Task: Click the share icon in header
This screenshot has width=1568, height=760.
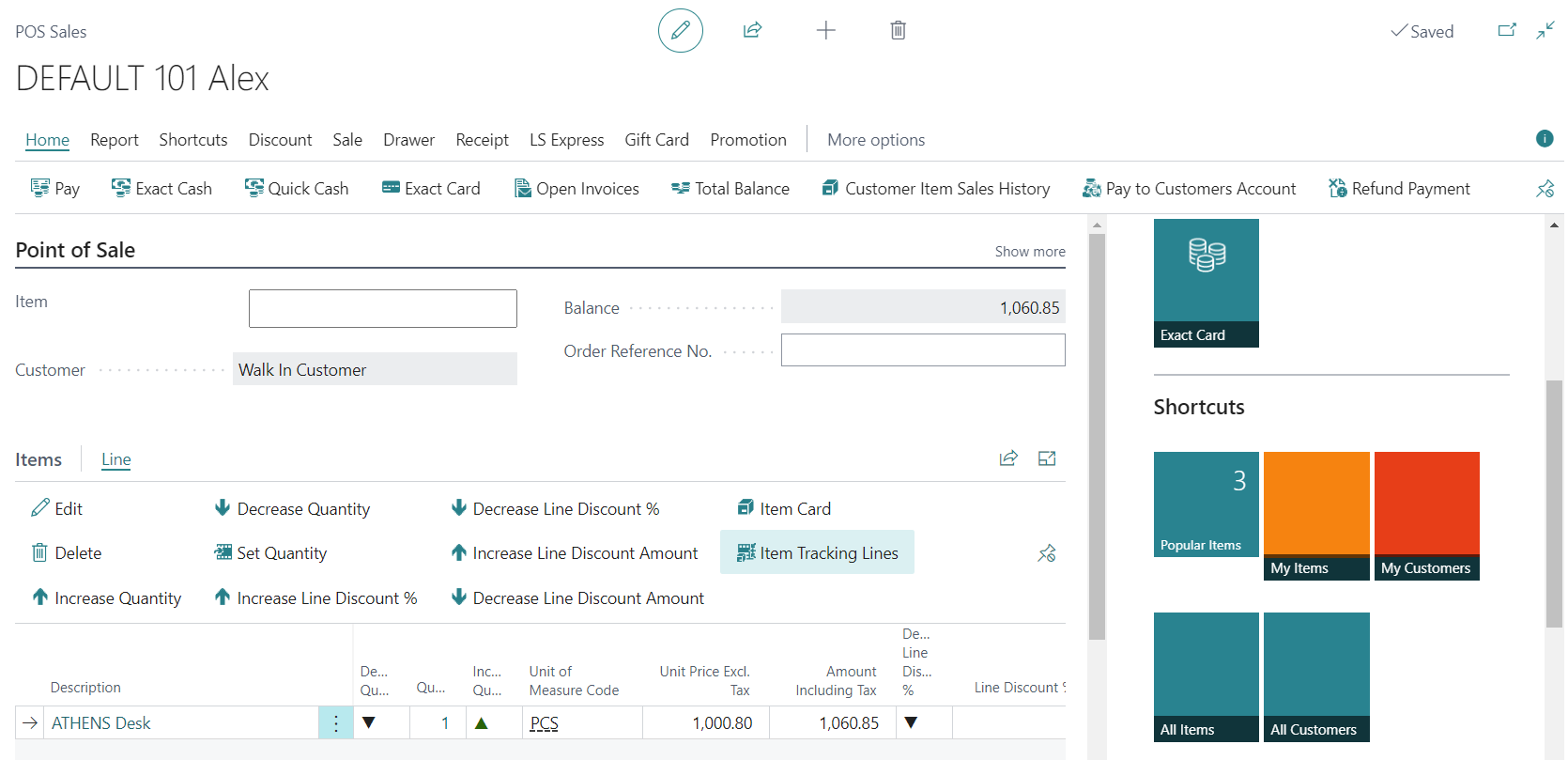Action: point(752,30)
